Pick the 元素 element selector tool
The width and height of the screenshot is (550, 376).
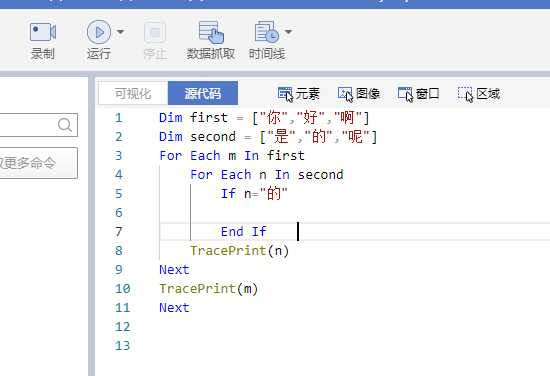pyautogui.click(x=299, y=94)
